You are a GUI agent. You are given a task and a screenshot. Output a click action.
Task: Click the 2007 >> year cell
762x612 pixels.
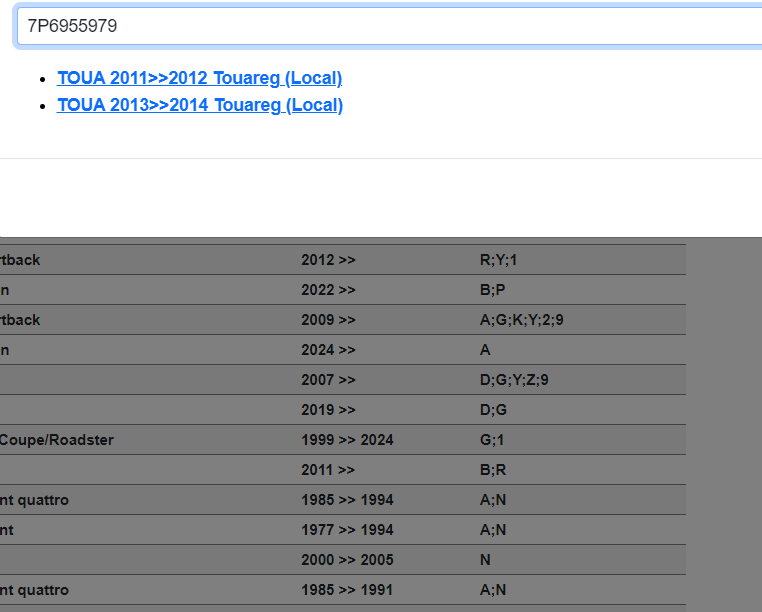(328, 380)
